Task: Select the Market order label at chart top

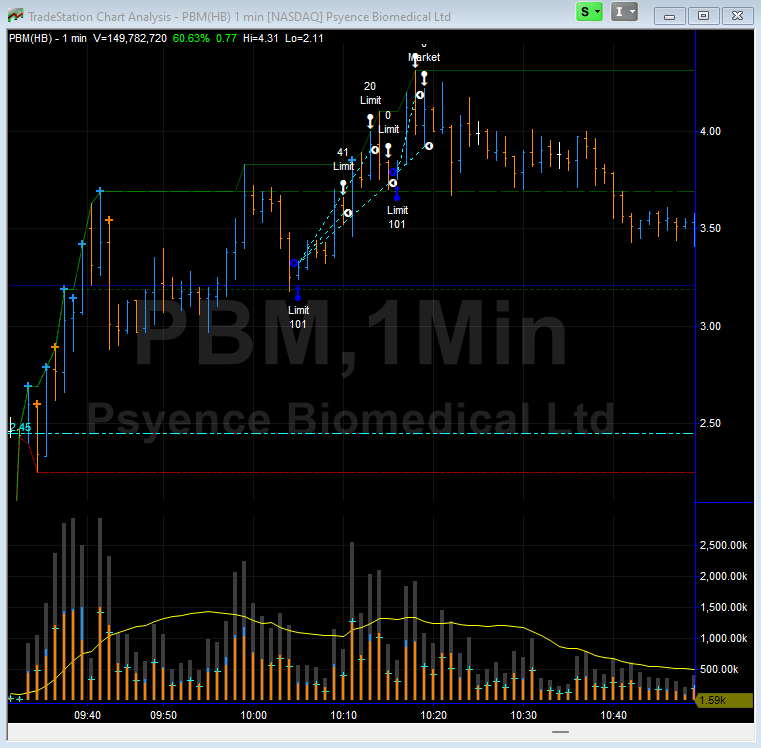Action: coord(424,57)
